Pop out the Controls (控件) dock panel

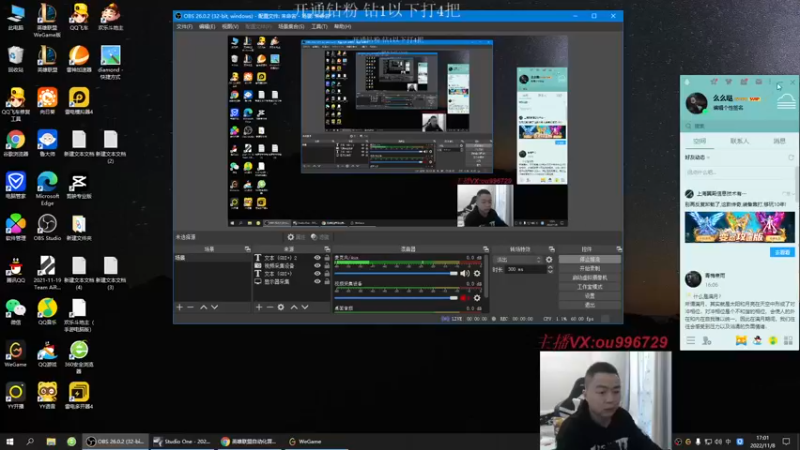pos(619,249)
